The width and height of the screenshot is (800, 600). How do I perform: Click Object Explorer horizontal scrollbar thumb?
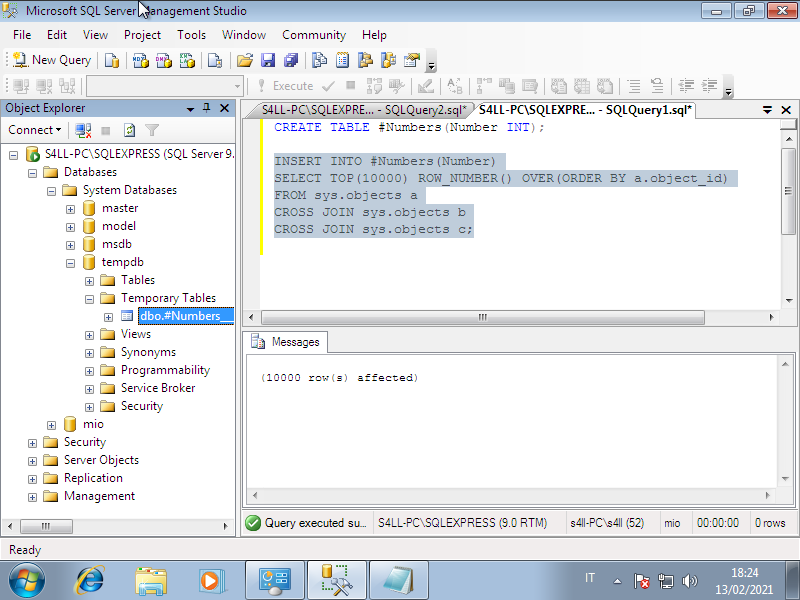(46, 526)
